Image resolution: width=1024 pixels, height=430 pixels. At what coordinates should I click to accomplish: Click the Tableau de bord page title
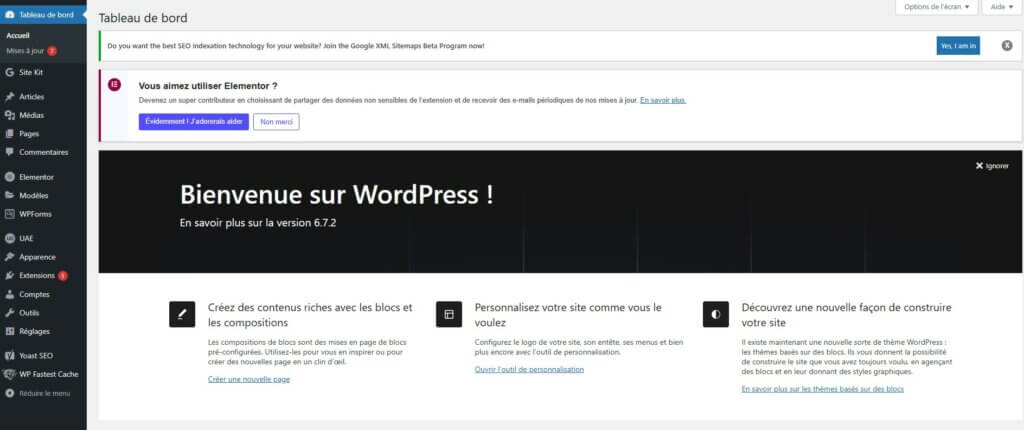[x=142, y=18]
